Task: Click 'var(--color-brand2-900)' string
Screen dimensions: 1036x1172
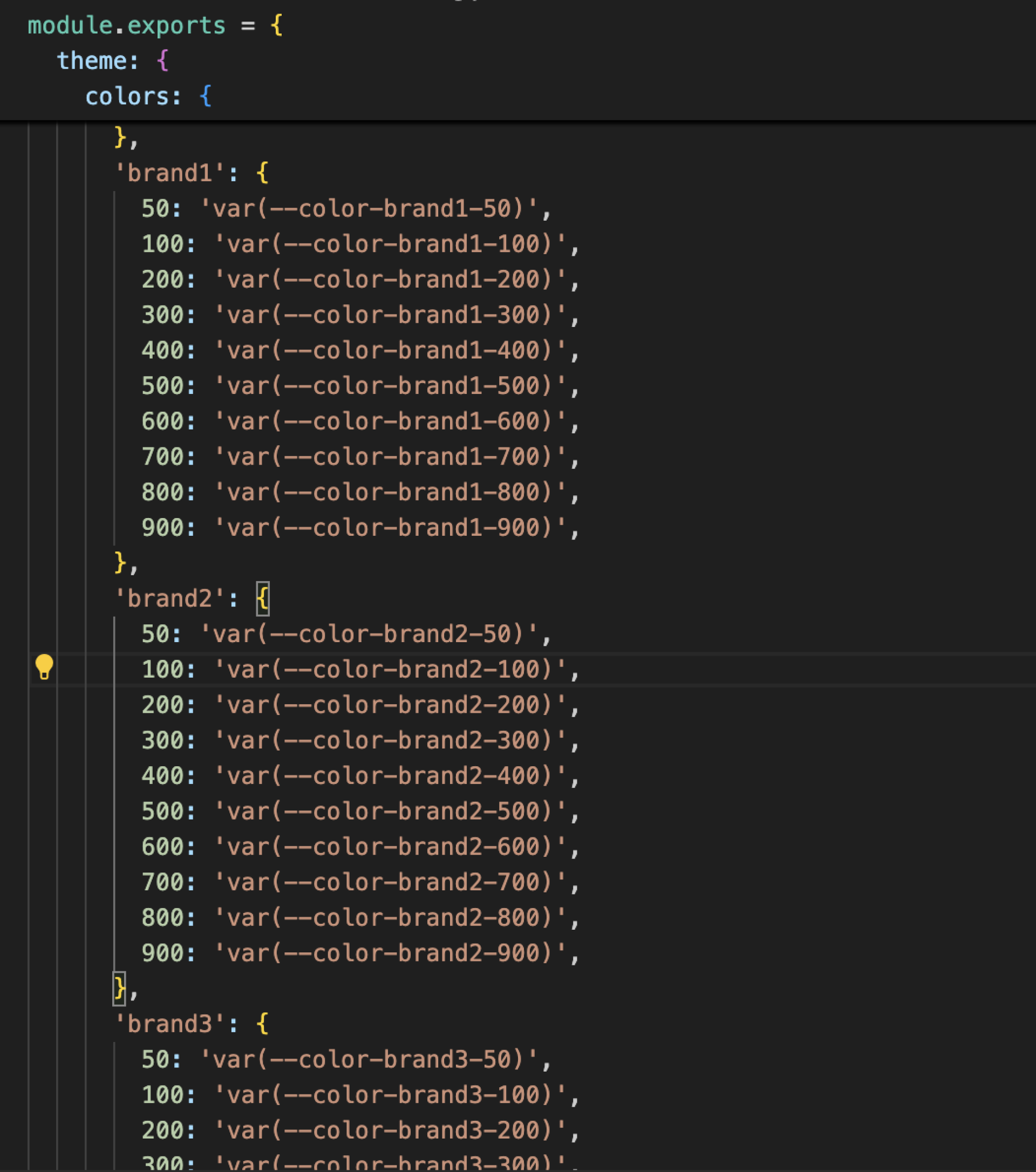Action: (390, 953)
